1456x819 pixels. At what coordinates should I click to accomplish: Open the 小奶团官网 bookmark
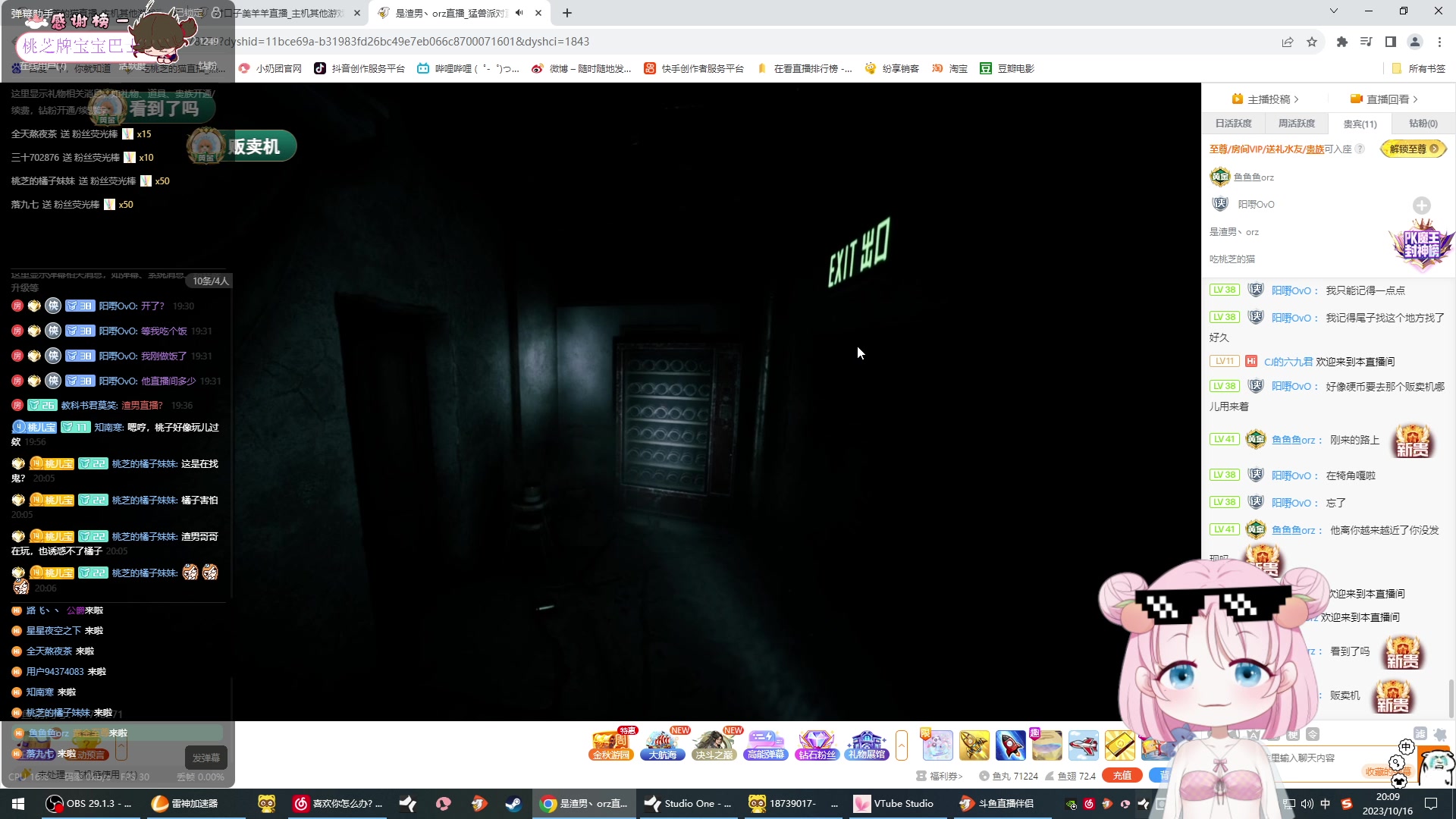pyautogui.click(x=270, y=68)
